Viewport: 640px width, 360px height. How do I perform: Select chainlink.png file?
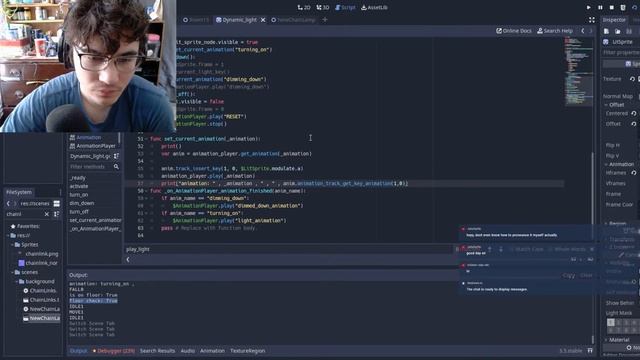(42, 254)
